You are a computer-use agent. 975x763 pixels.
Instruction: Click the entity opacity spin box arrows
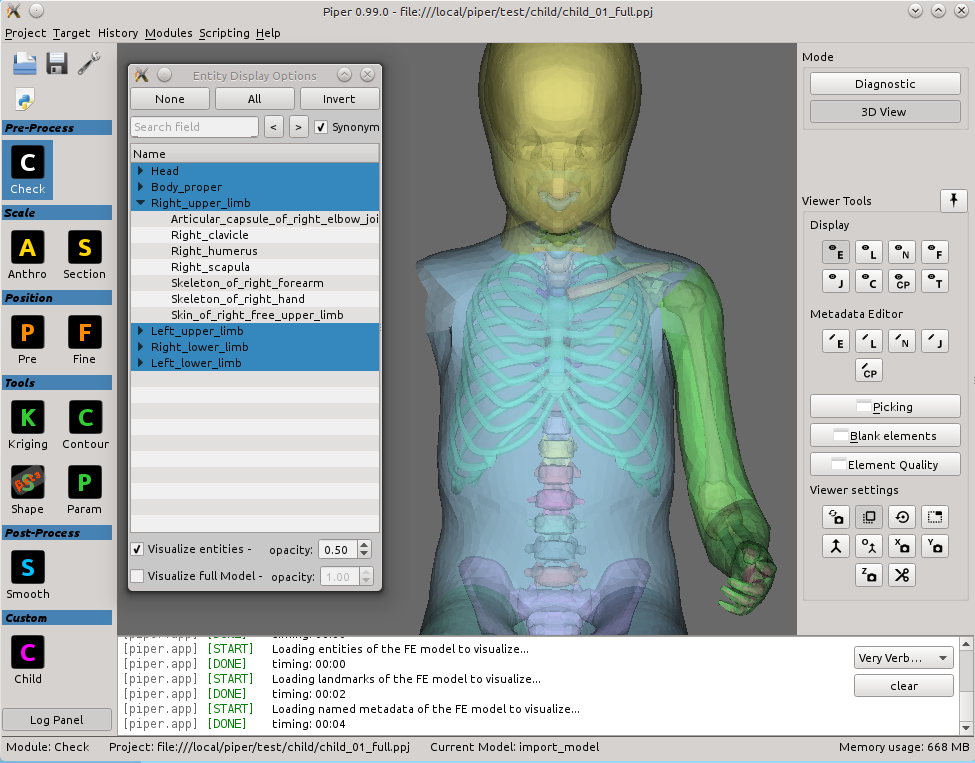pyautogui.click(x=364, y=549)
